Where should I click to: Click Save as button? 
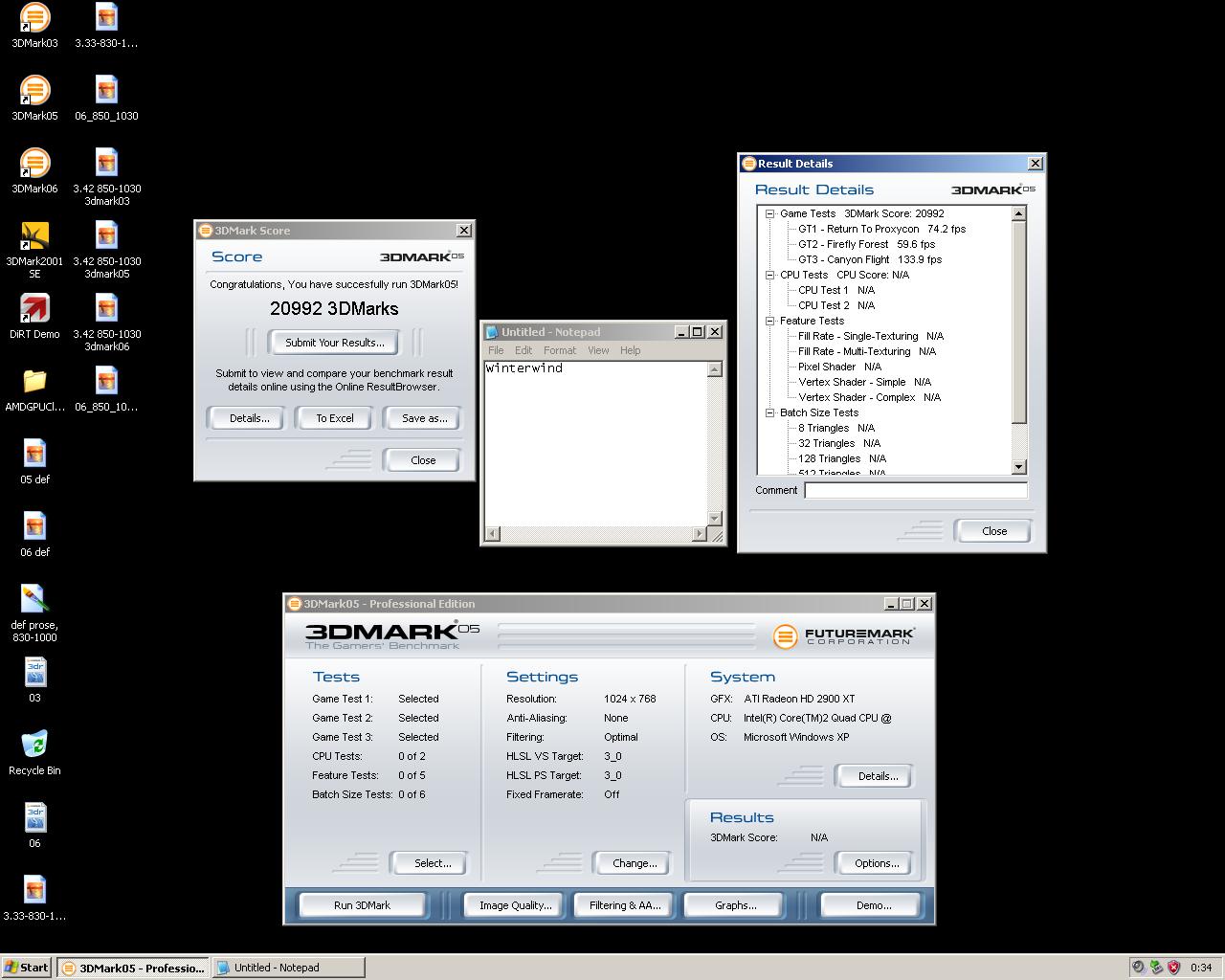click(x=424, y=418)
